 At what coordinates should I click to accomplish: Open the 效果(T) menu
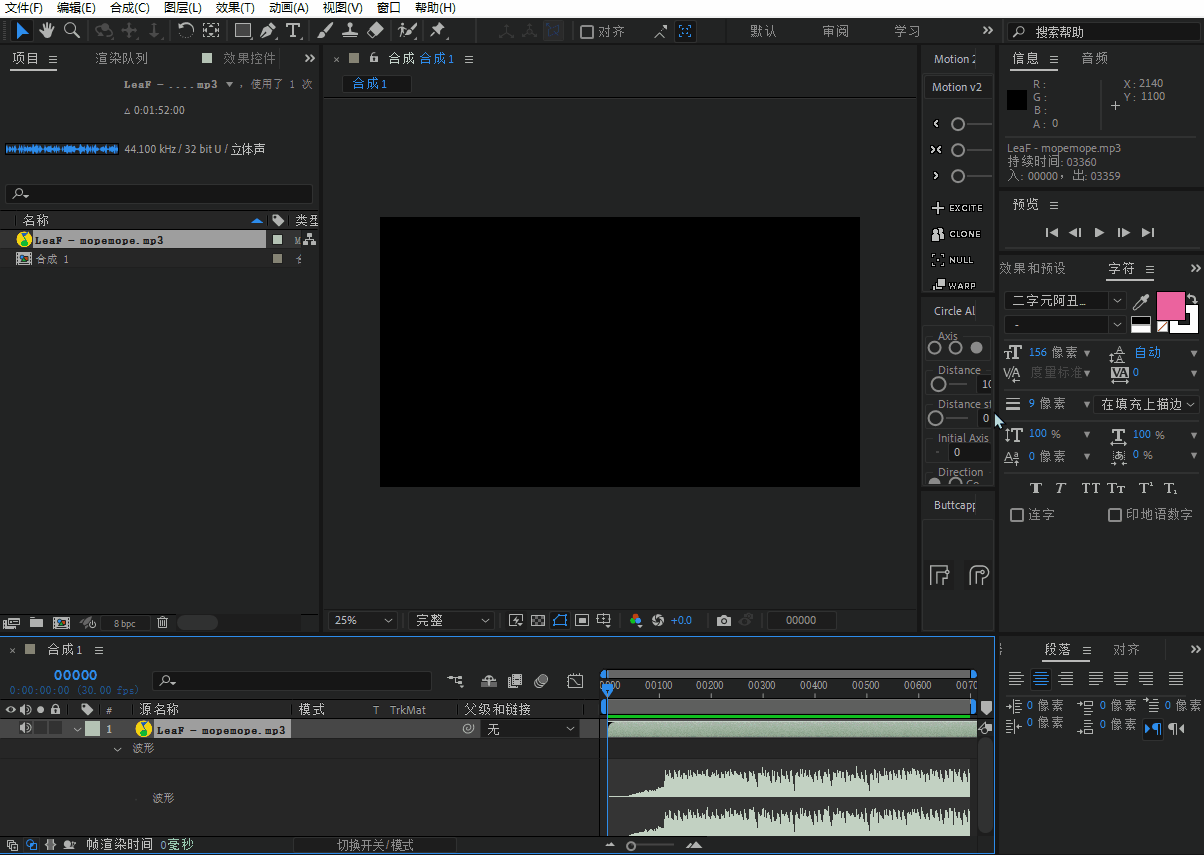(235, 8)
